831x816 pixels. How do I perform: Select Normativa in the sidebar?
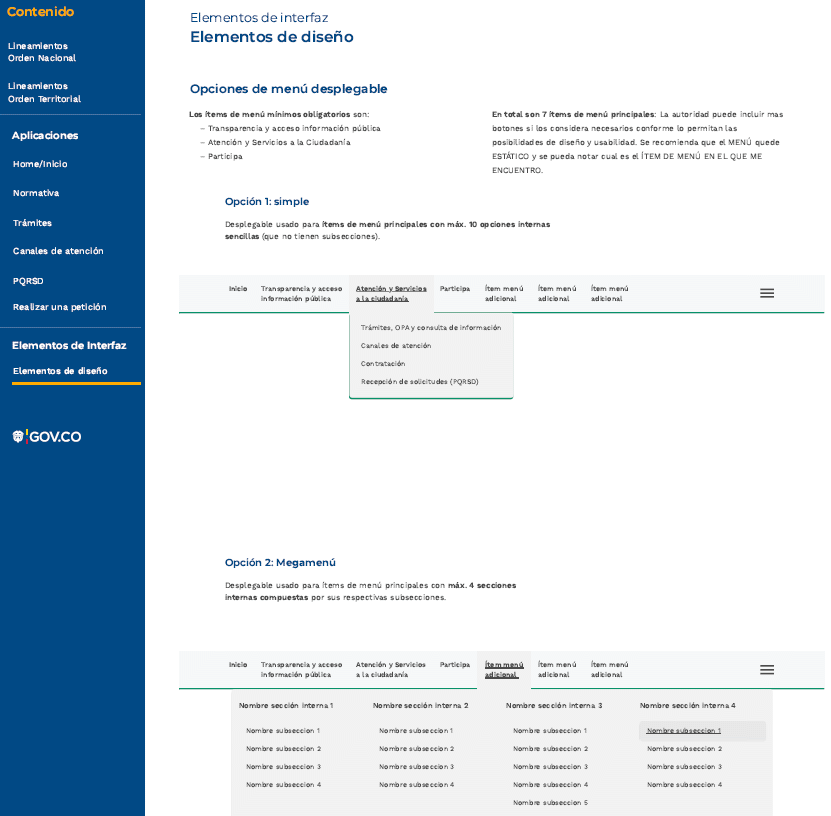point(36,193)
